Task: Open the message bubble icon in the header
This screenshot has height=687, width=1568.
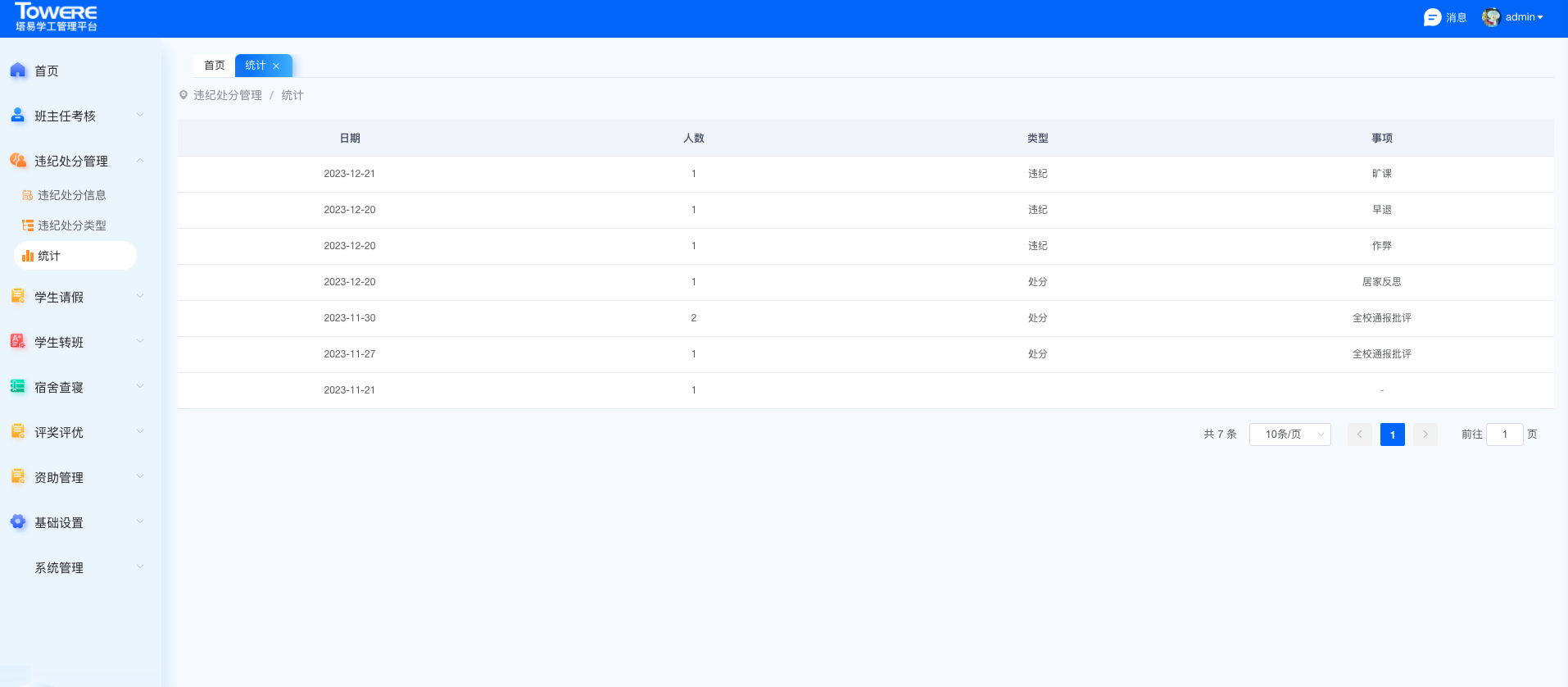Action: point(1432,17)
